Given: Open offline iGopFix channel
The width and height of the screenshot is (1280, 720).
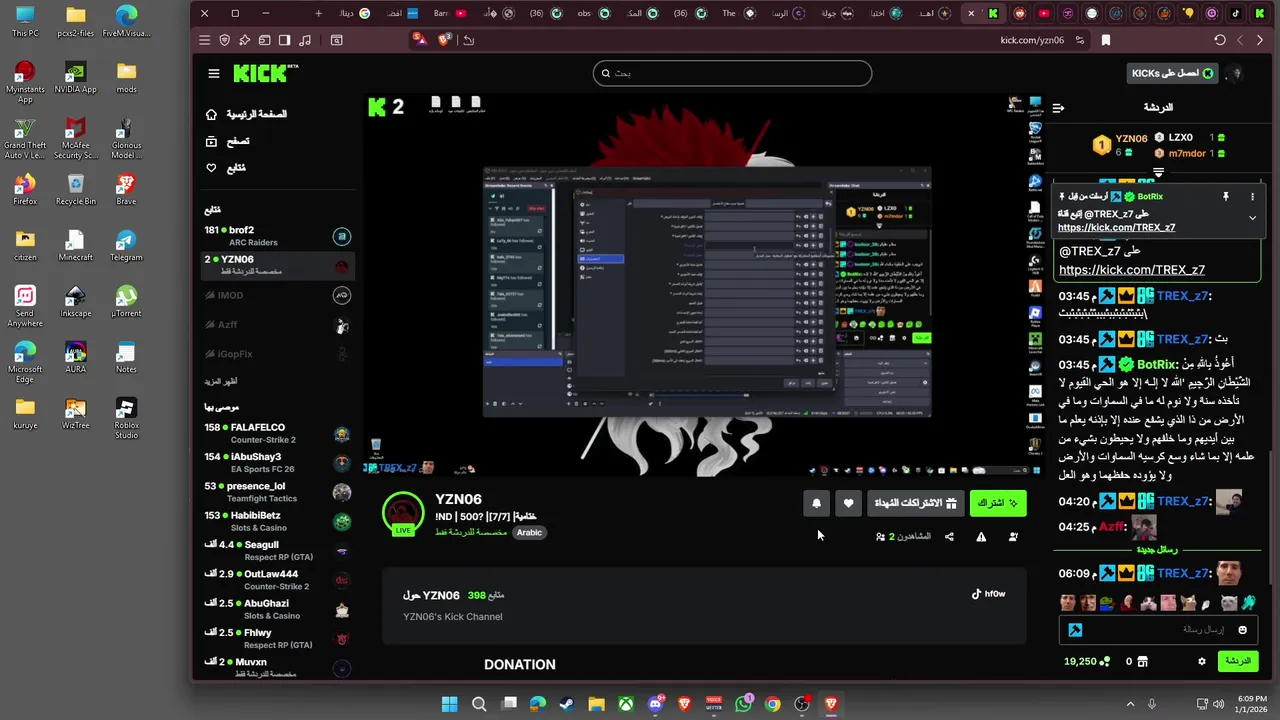Looking at the screenshot, I should (x=277, y=354).
